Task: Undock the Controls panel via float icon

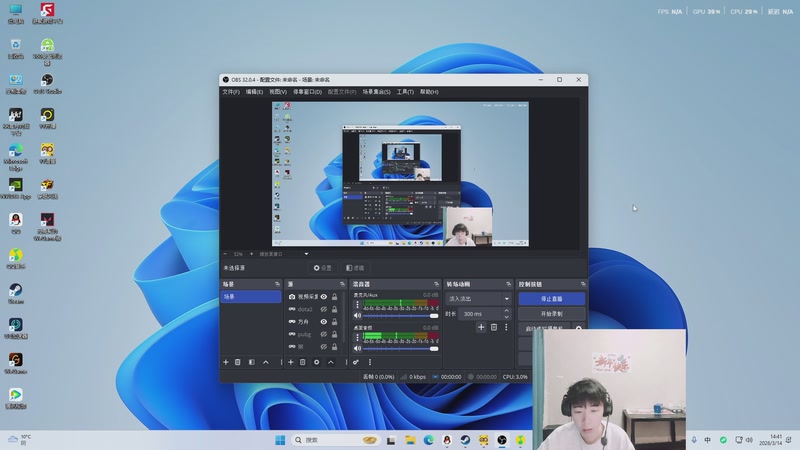Action: pyautogui.click(x=583, y=284)
